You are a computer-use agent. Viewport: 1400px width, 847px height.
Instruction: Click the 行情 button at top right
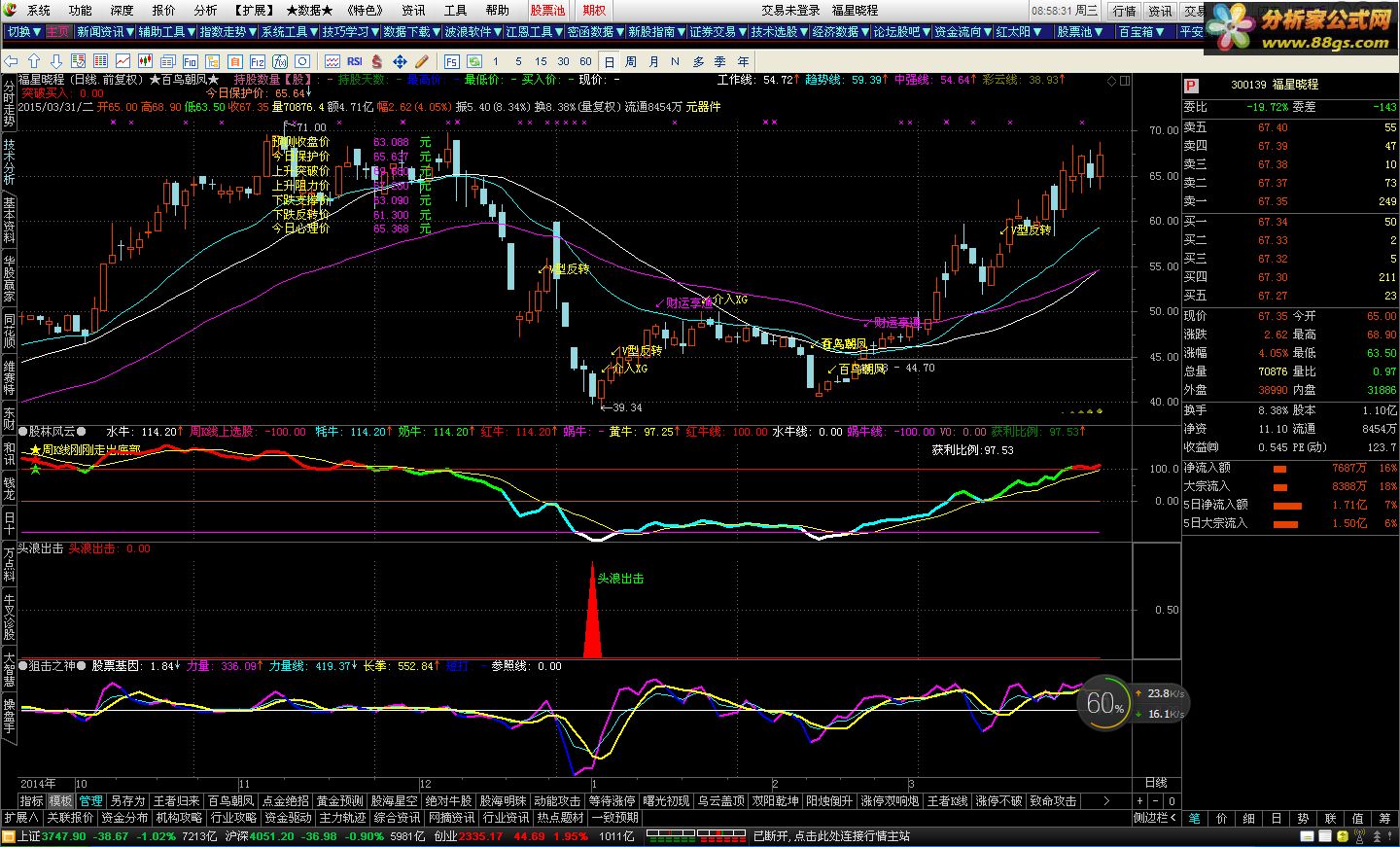(1124, 11)
